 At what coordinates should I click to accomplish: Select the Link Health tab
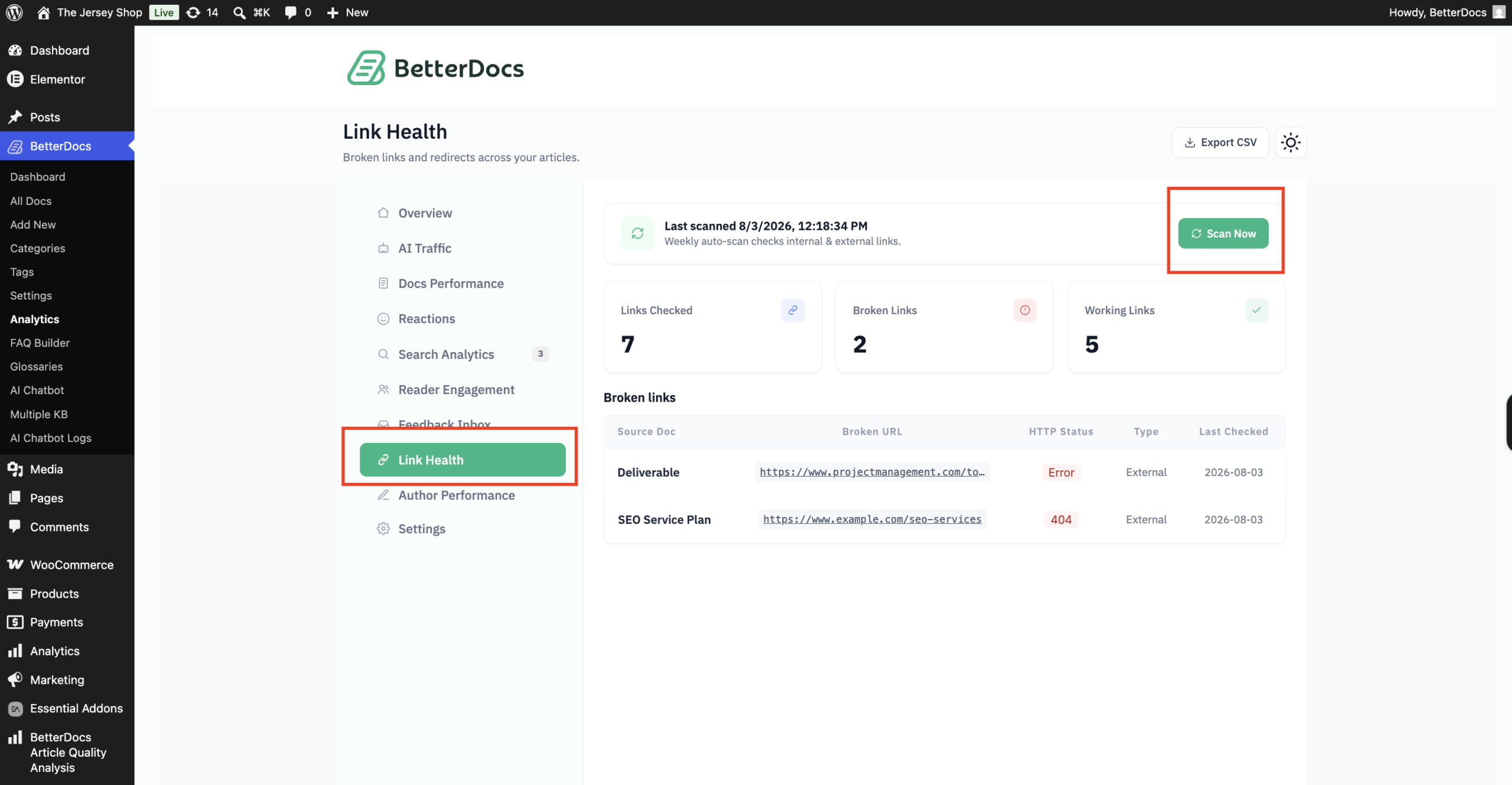point(462,460)
